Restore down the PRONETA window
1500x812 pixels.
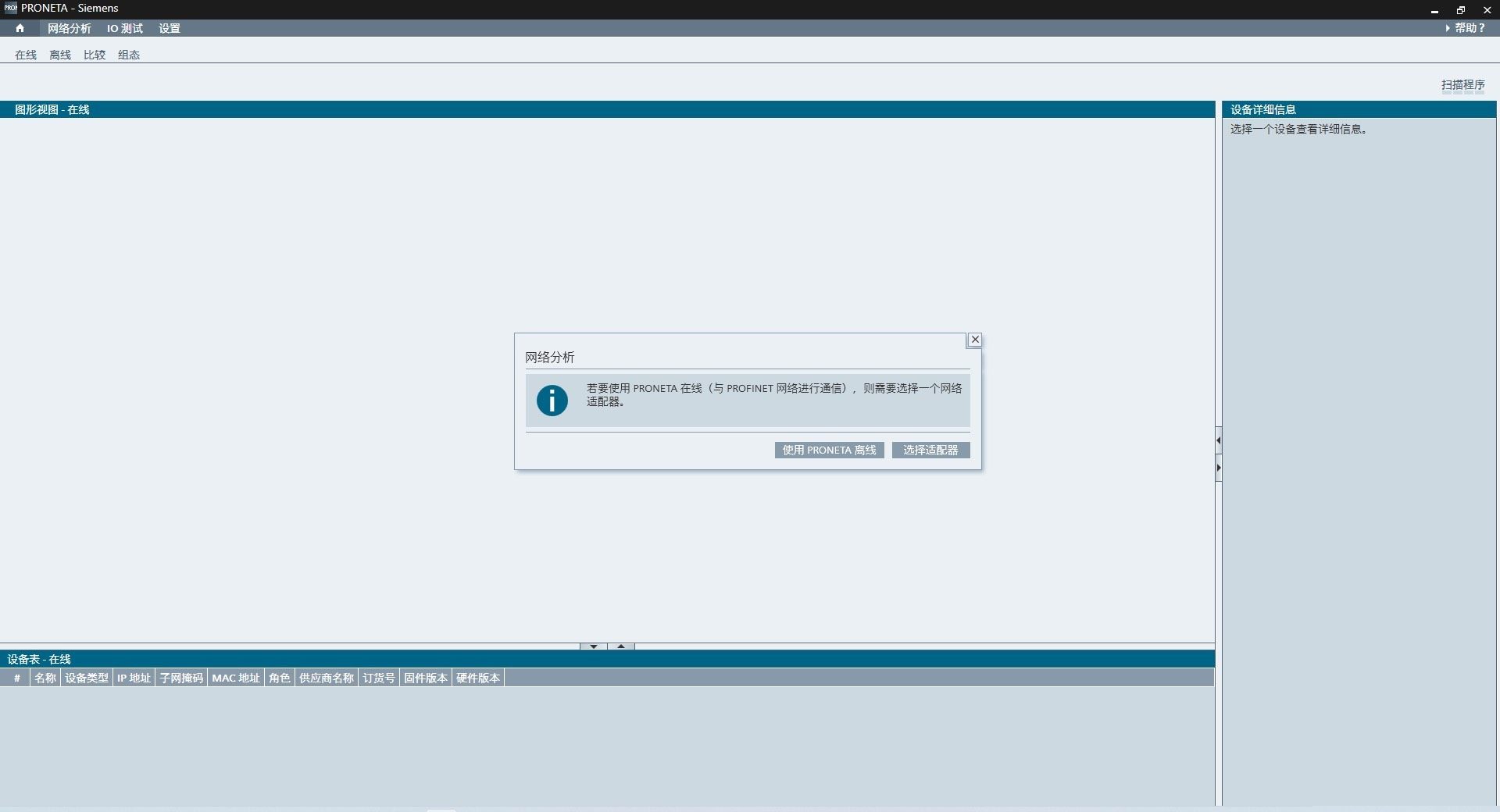[x=1461, y=10]
